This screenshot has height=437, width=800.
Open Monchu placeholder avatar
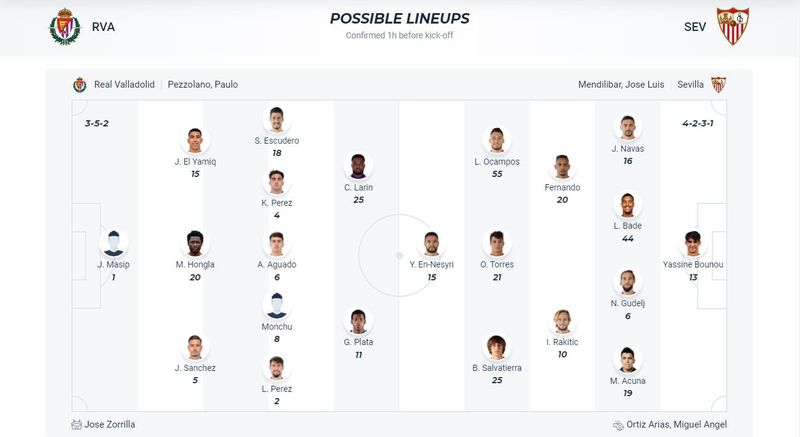point(277,305)
